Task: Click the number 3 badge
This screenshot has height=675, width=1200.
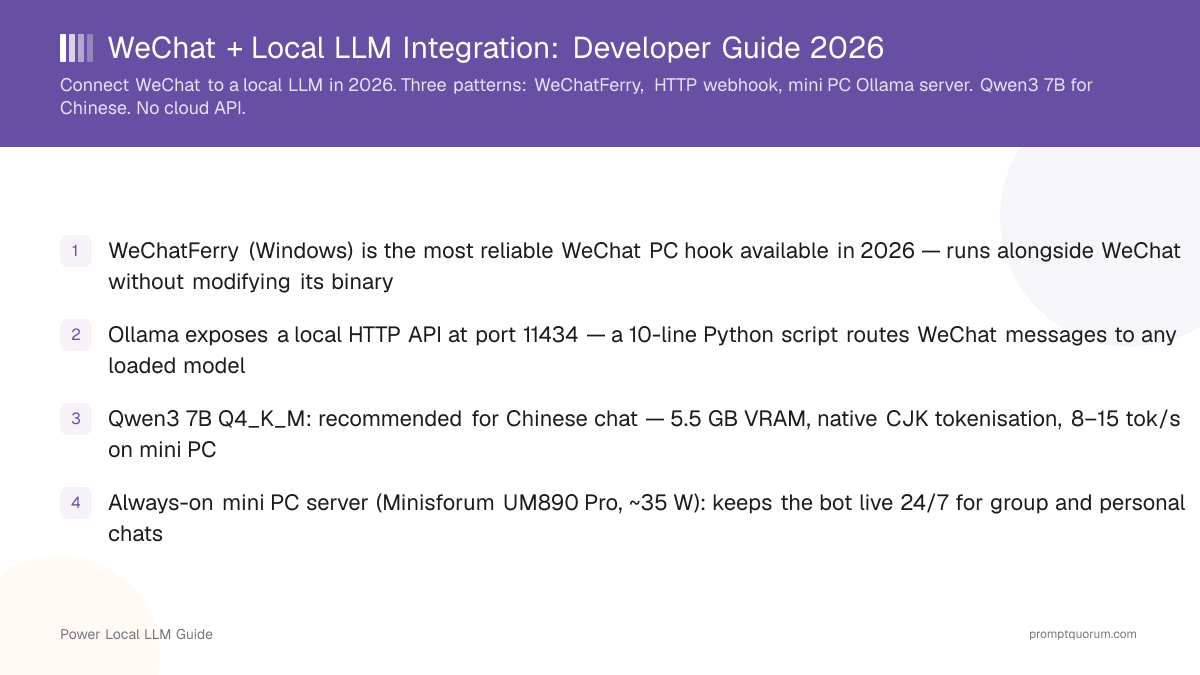Action: (x=76, y=418)
